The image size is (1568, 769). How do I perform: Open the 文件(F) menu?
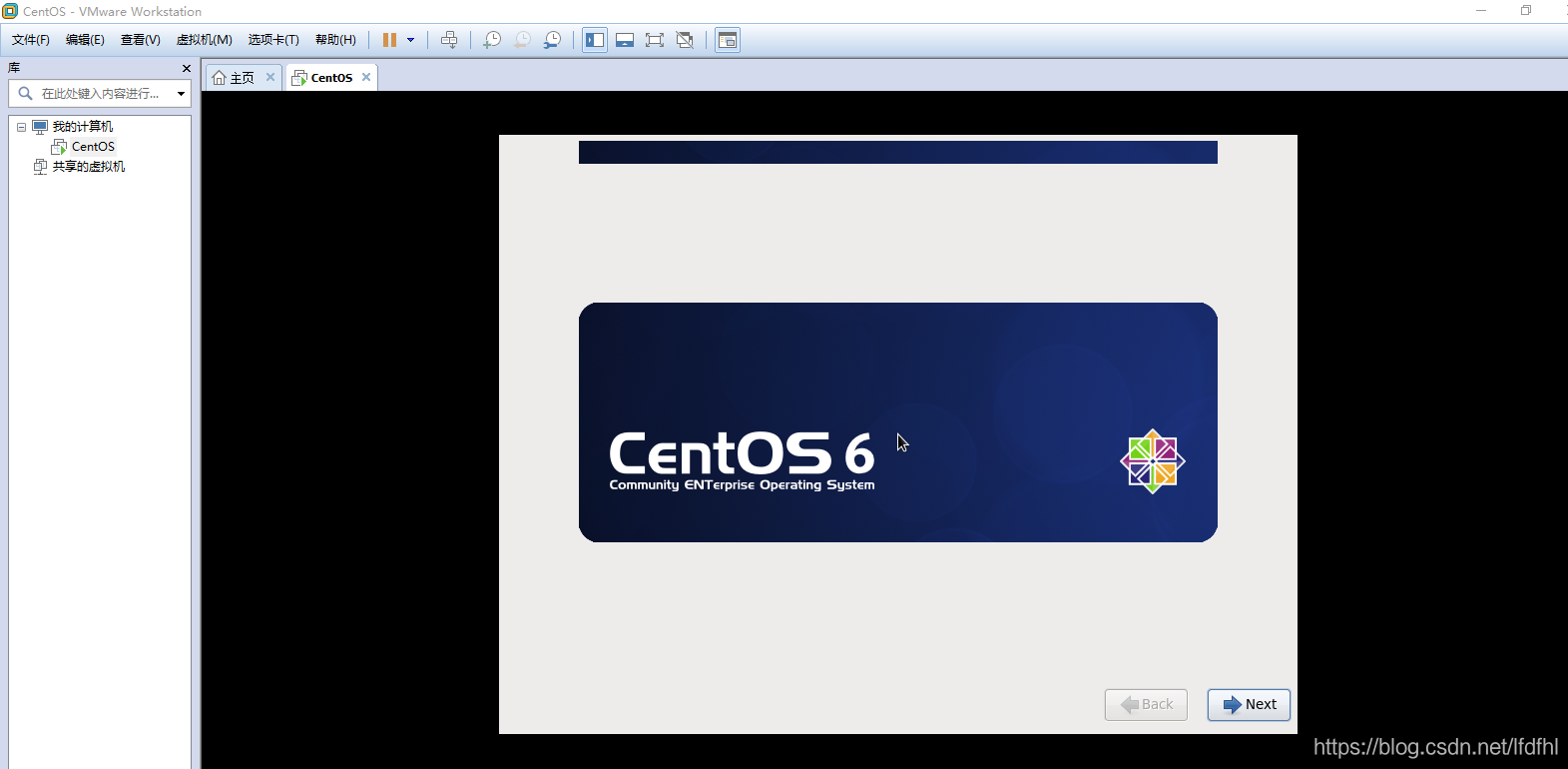(x=31, y=40)
